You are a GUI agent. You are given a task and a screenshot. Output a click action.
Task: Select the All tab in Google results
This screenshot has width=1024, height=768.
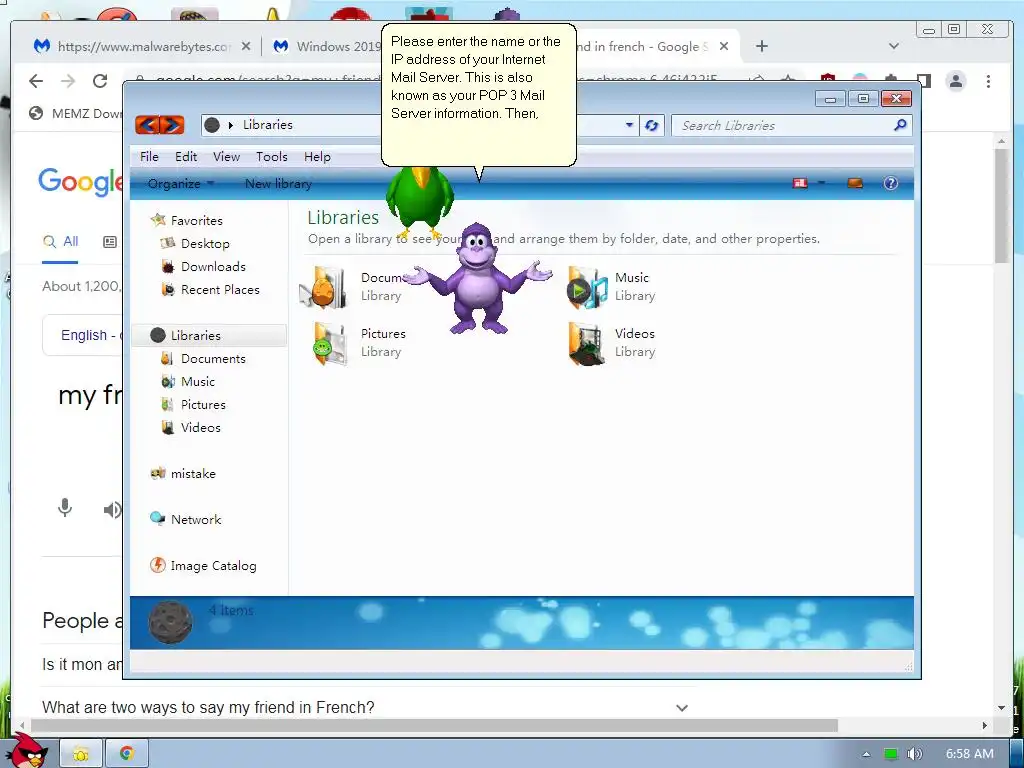[x=60, y=242]
